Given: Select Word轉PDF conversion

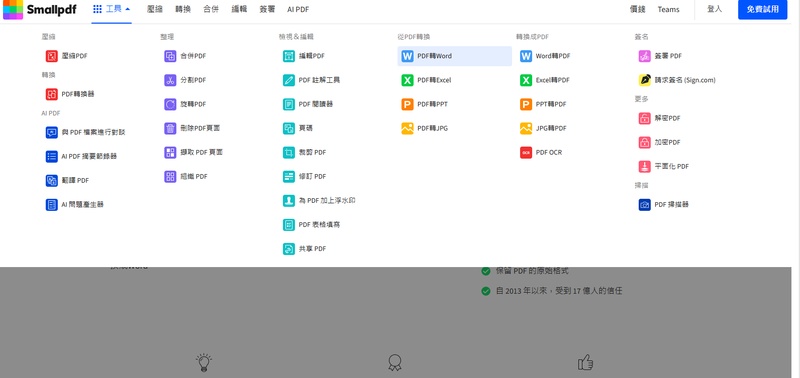Looking at the screenshot, I should coord(545,56).
